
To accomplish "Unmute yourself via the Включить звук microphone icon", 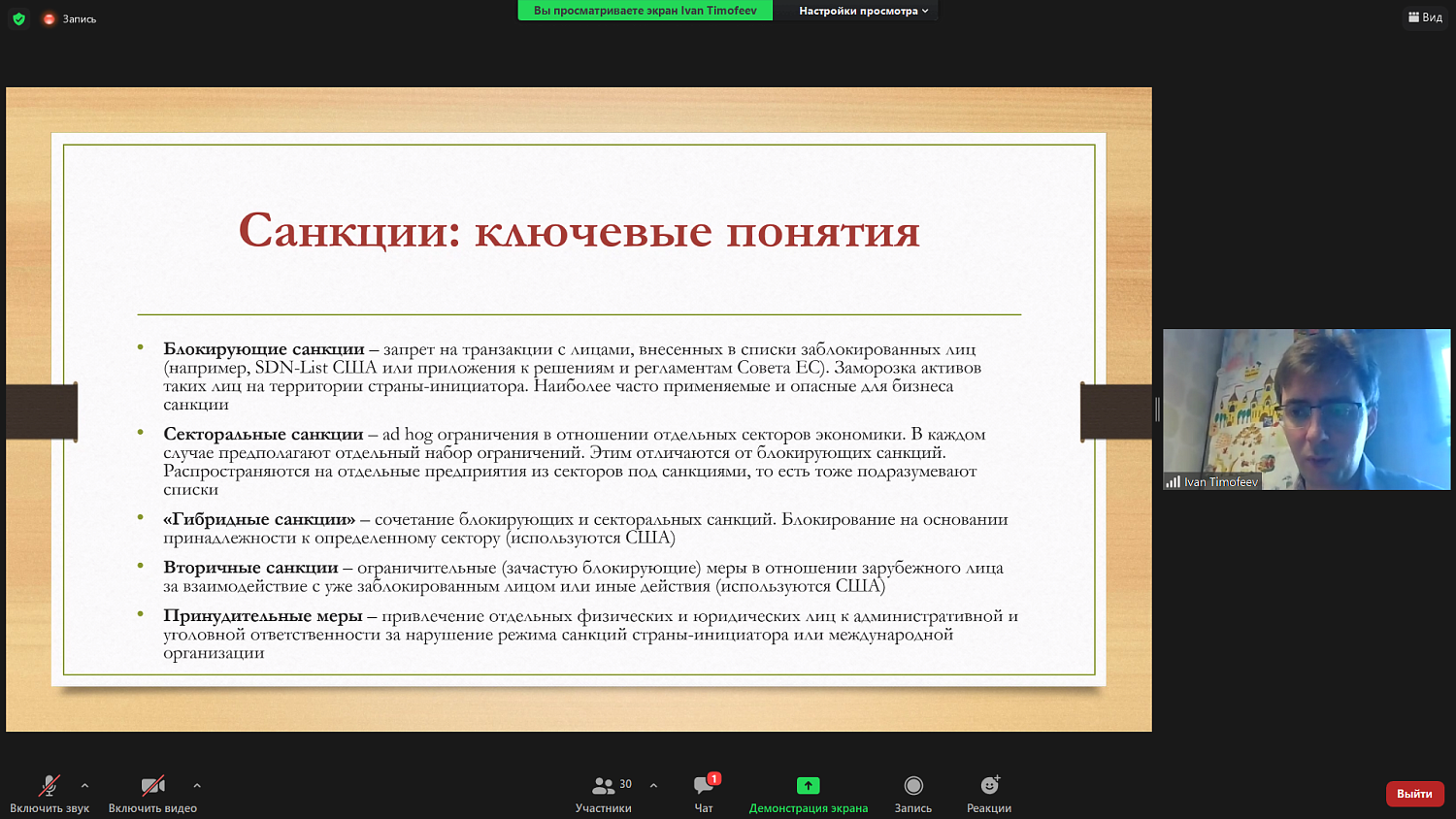I will tap(50, 784).
